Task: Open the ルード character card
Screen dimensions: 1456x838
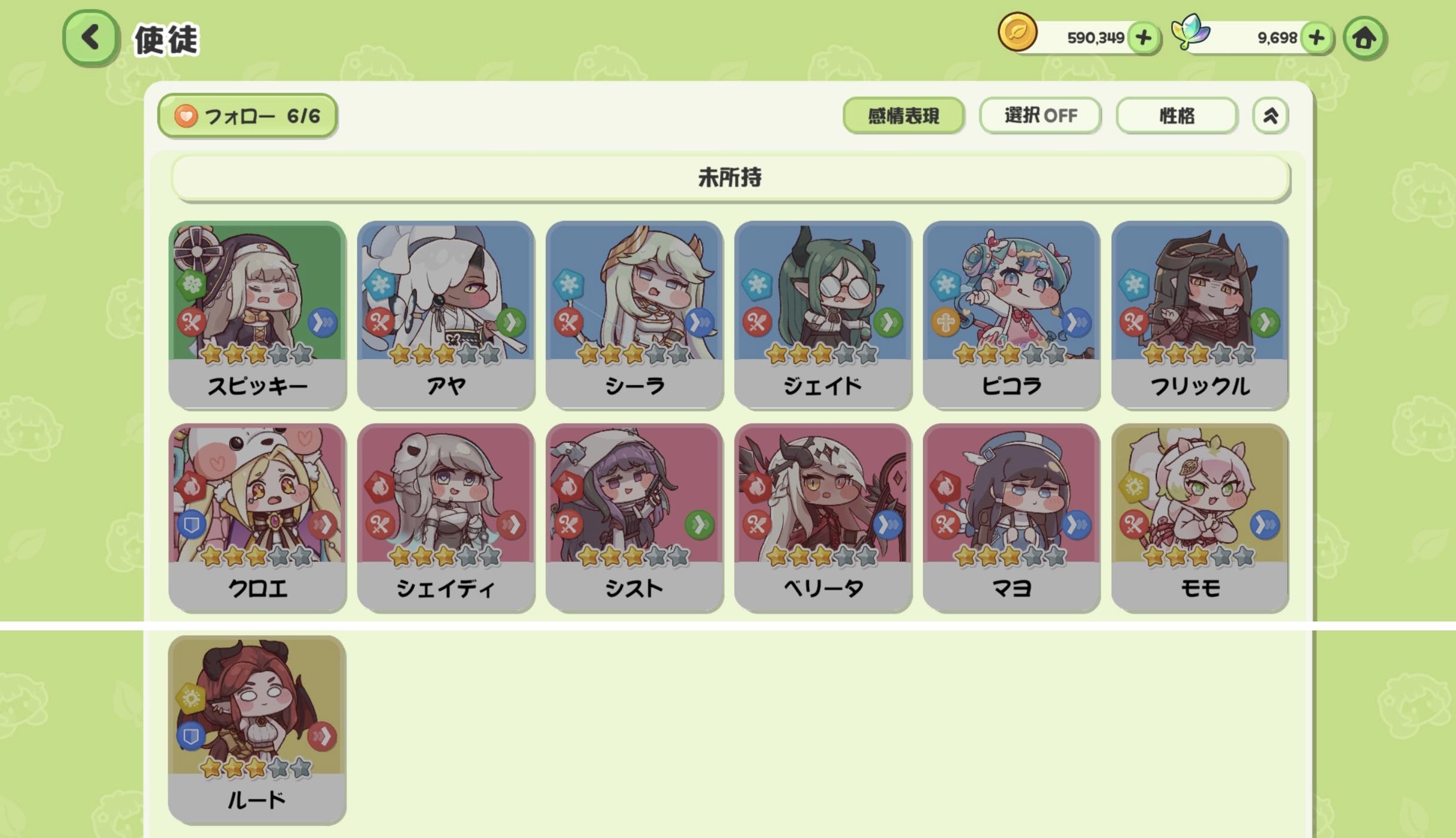Action: [257, 729]
